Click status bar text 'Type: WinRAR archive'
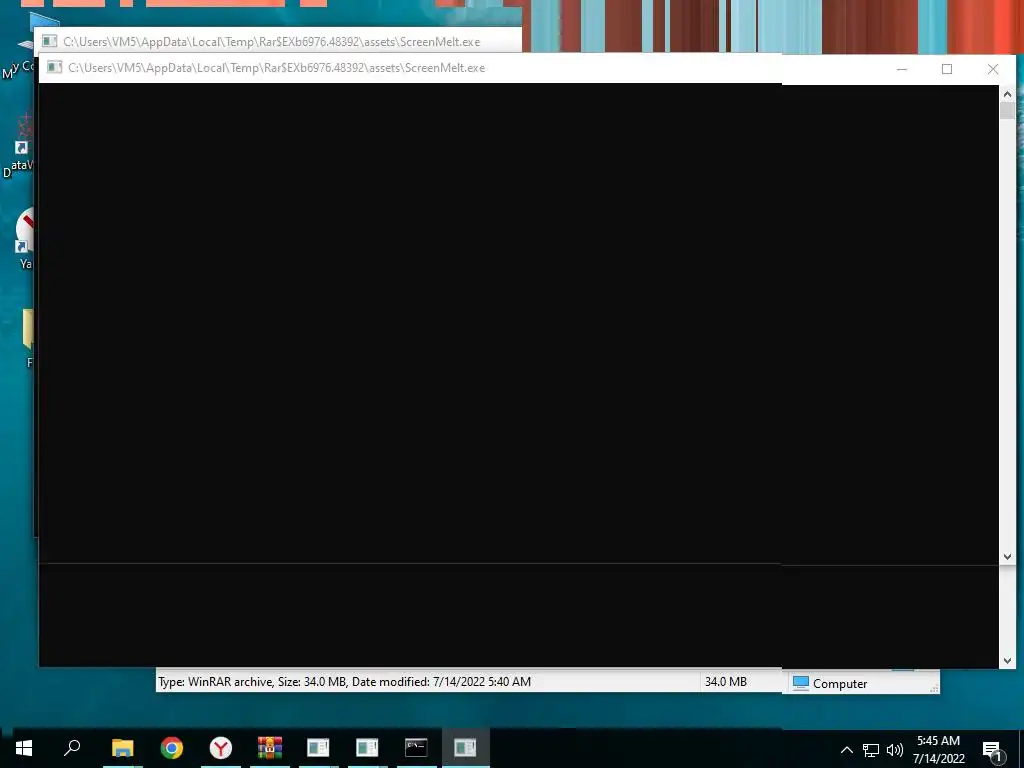 point(216,682)
